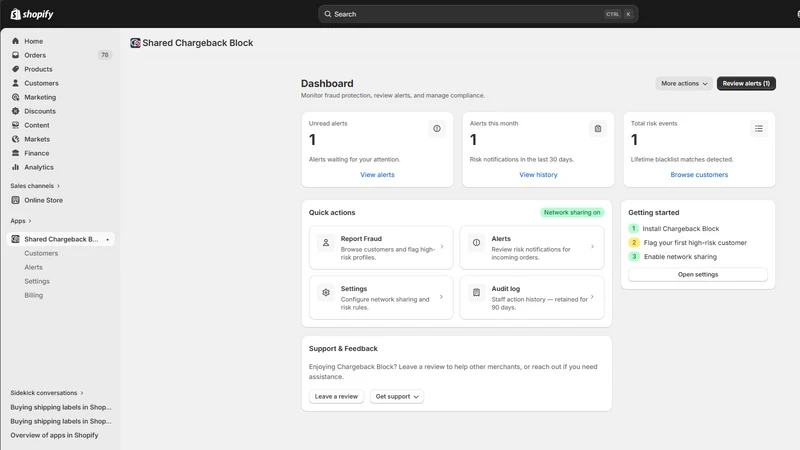Open 'Overview of apps in Shopify' conversation
Screen dimensions: 800x450
click(x=54, y=435)
